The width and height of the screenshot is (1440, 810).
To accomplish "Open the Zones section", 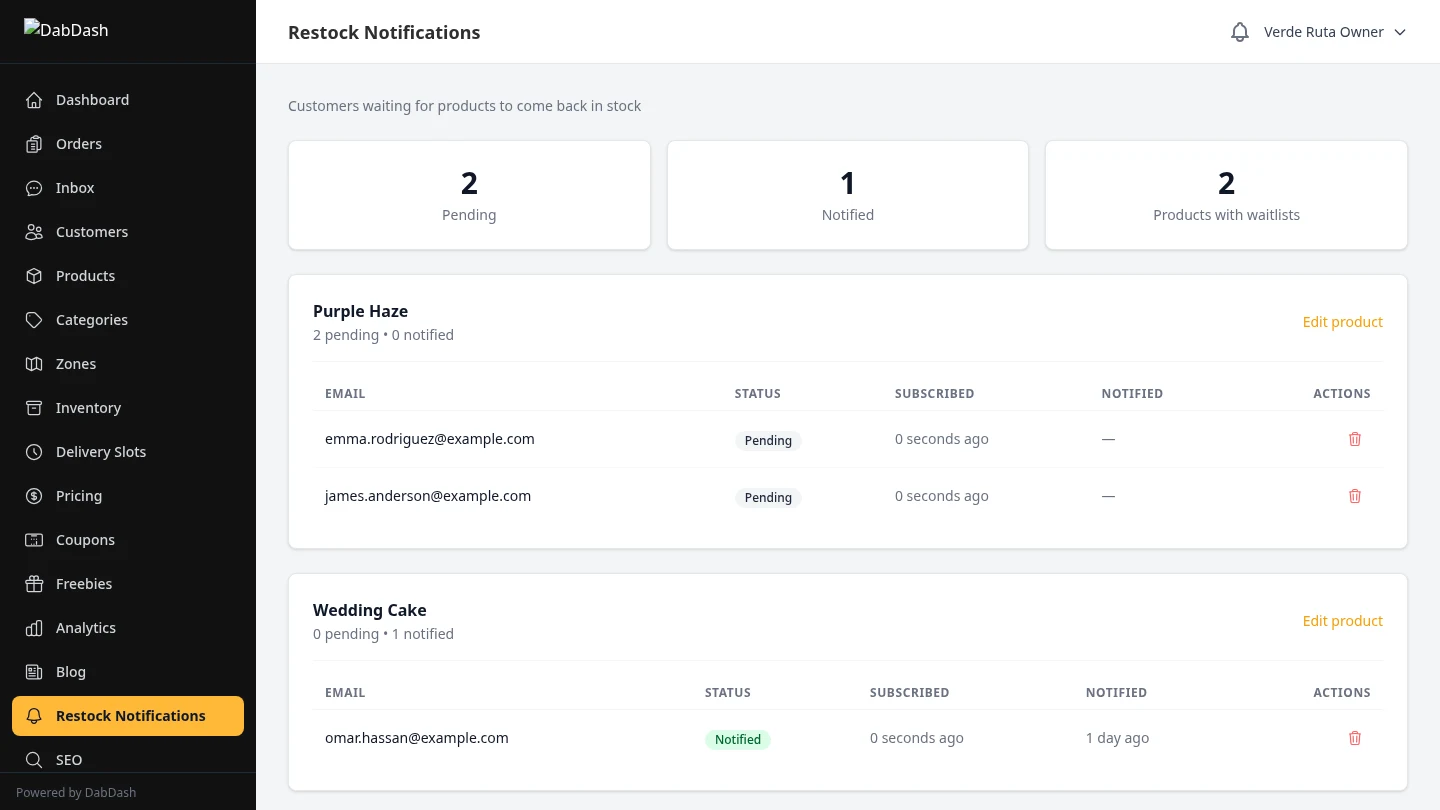I will pyautogui.click(x=75, y=363).
